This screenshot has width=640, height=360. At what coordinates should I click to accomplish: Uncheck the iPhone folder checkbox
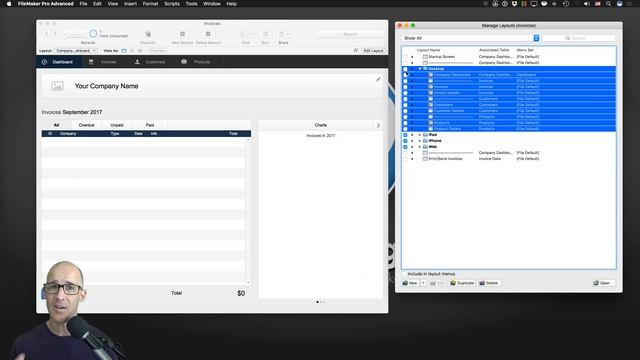405,141
